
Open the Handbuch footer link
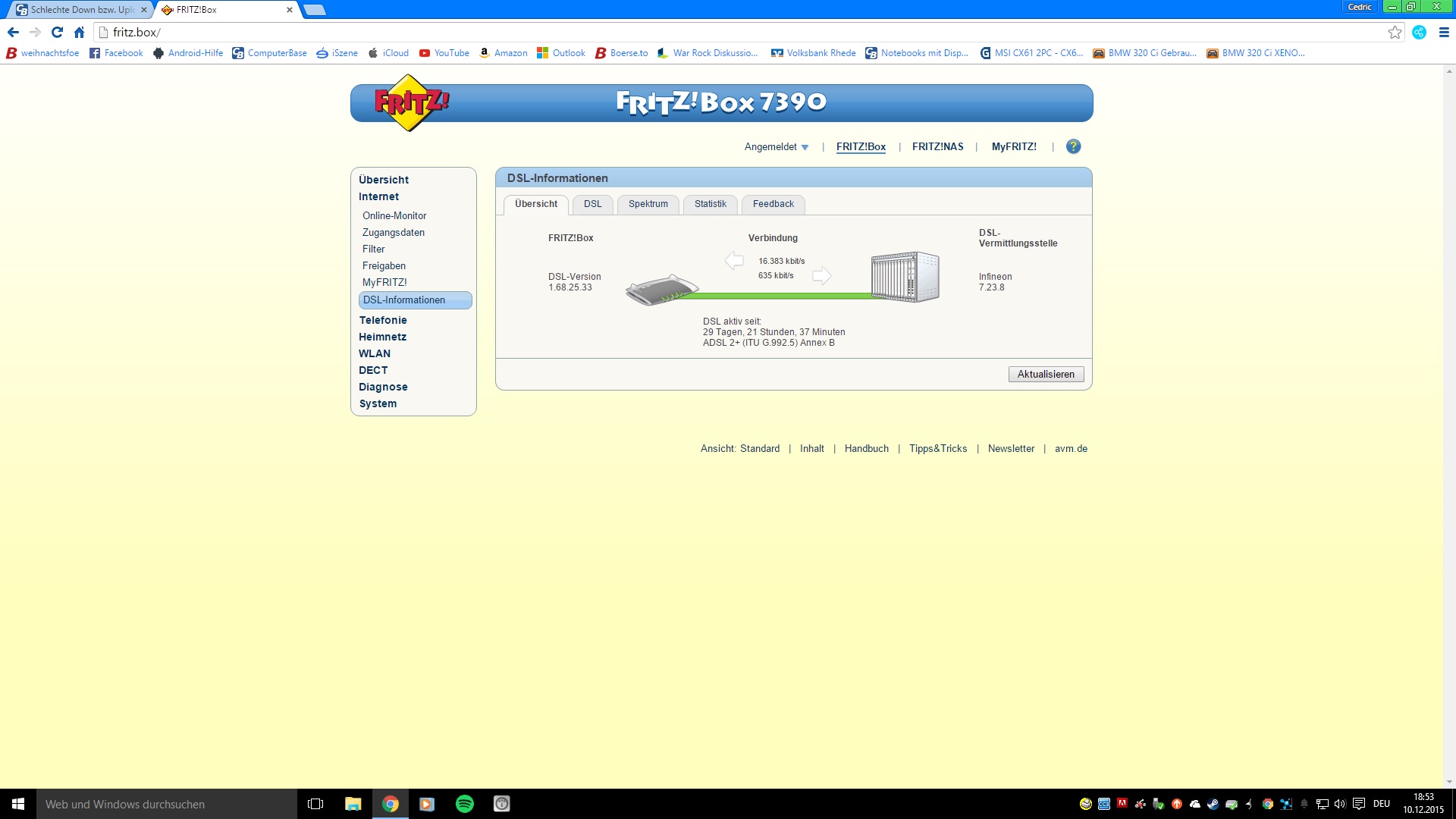coord(866,449)
